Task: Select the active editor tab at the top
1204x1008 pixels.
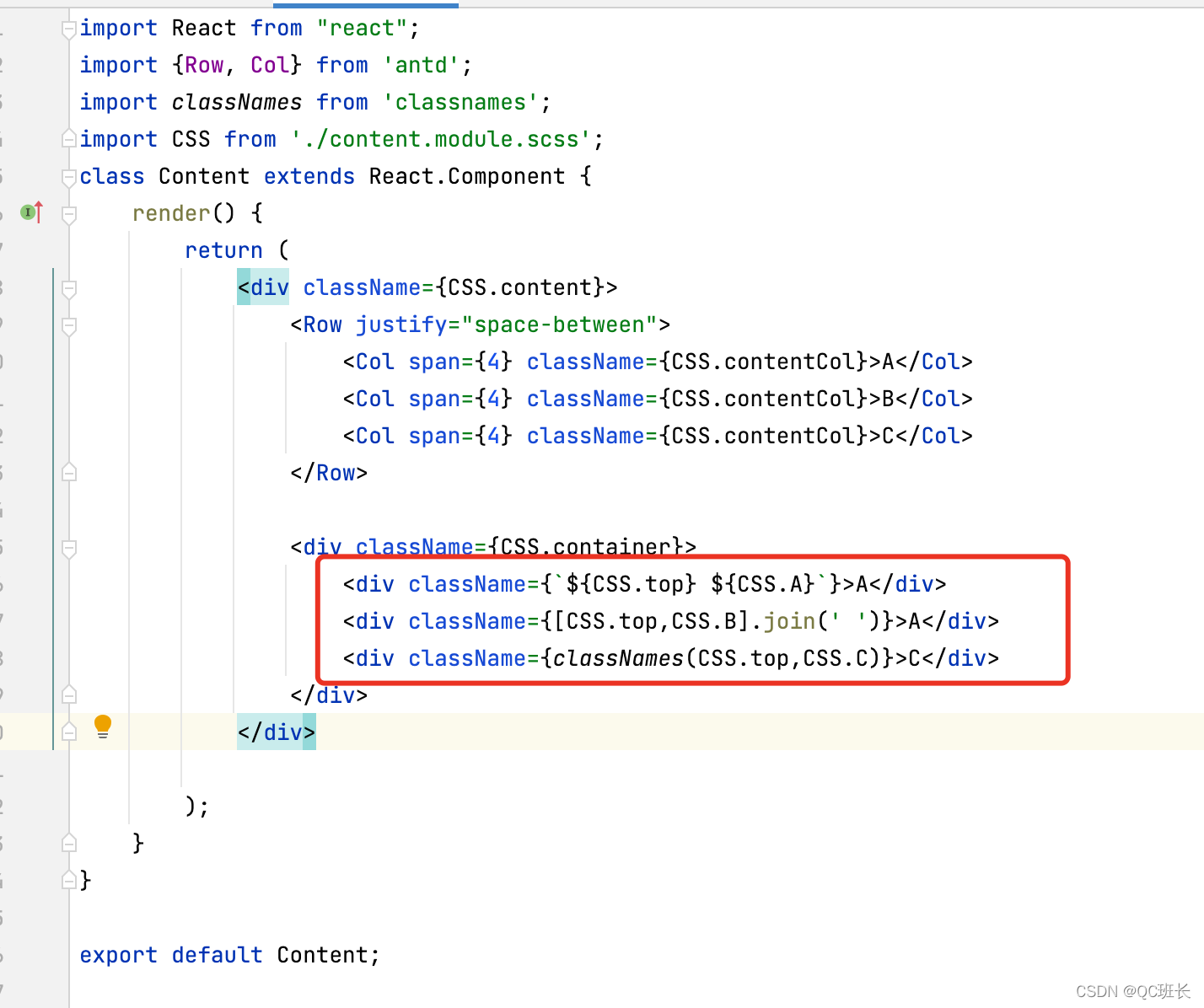Action: 365,4
